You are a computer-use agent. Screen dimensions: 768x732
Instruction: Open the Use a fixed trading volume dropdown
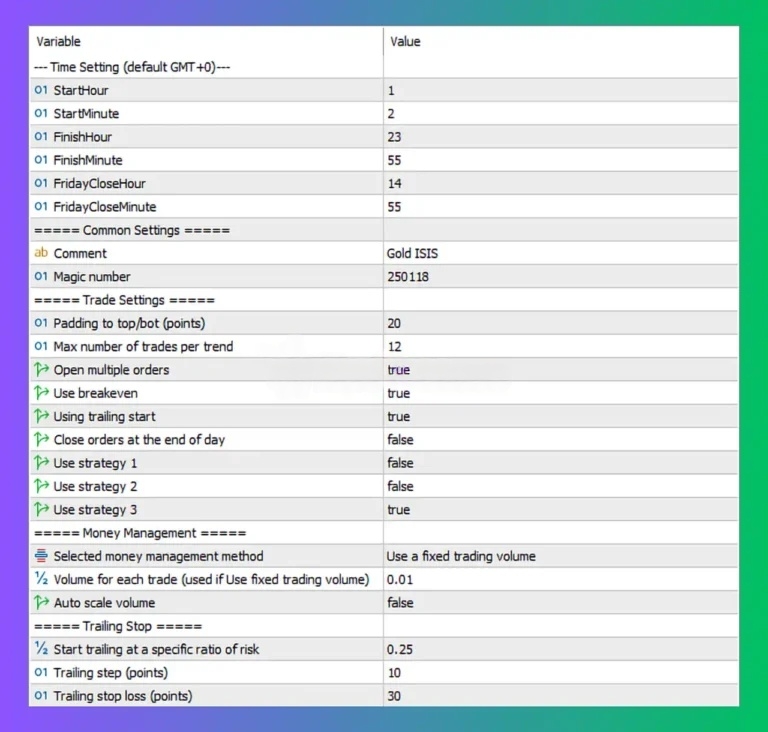[x=460, y=556]
